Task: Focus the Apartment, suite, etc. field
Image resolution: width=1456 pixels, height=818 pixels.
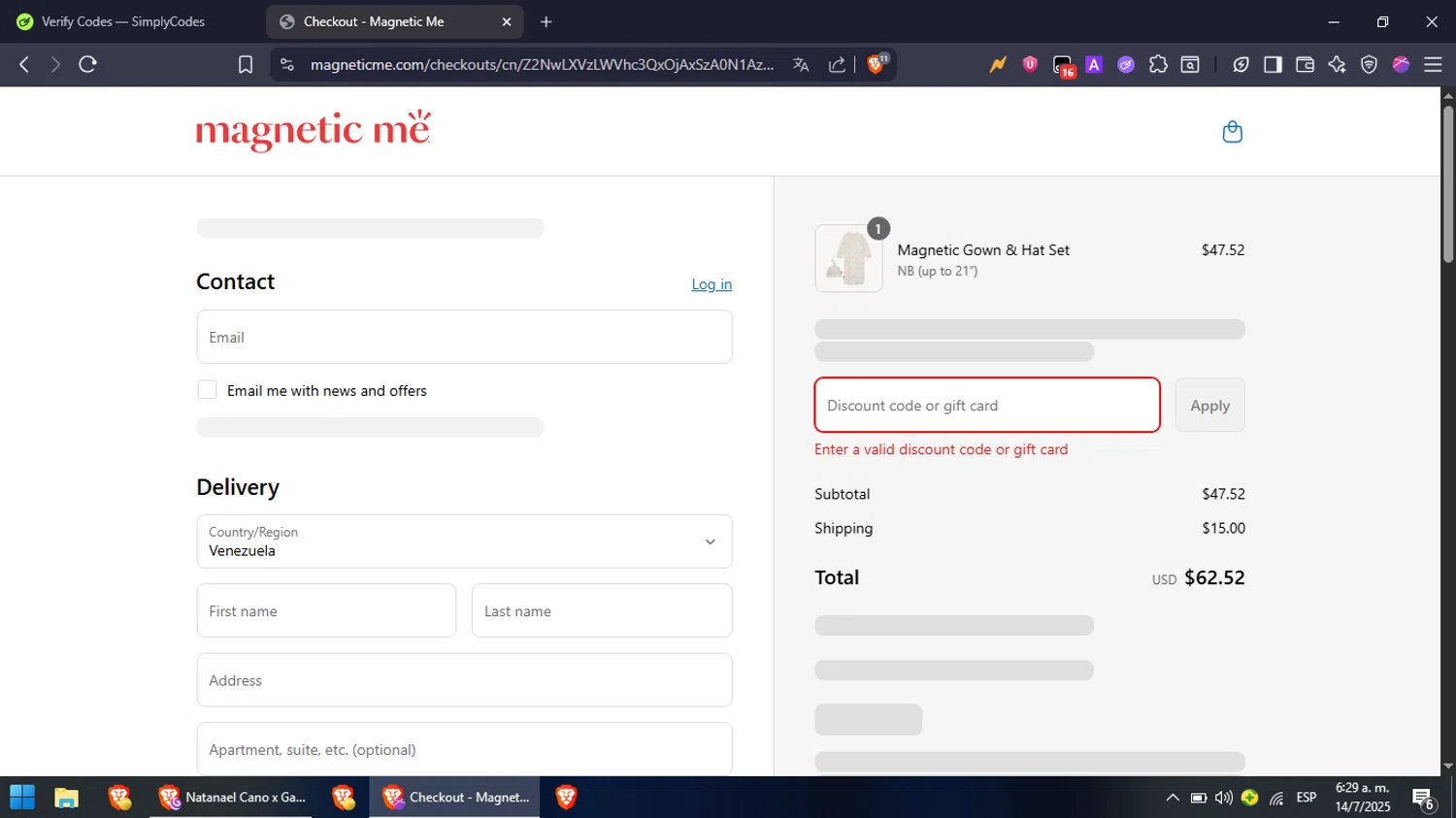Action: (464, 749)
